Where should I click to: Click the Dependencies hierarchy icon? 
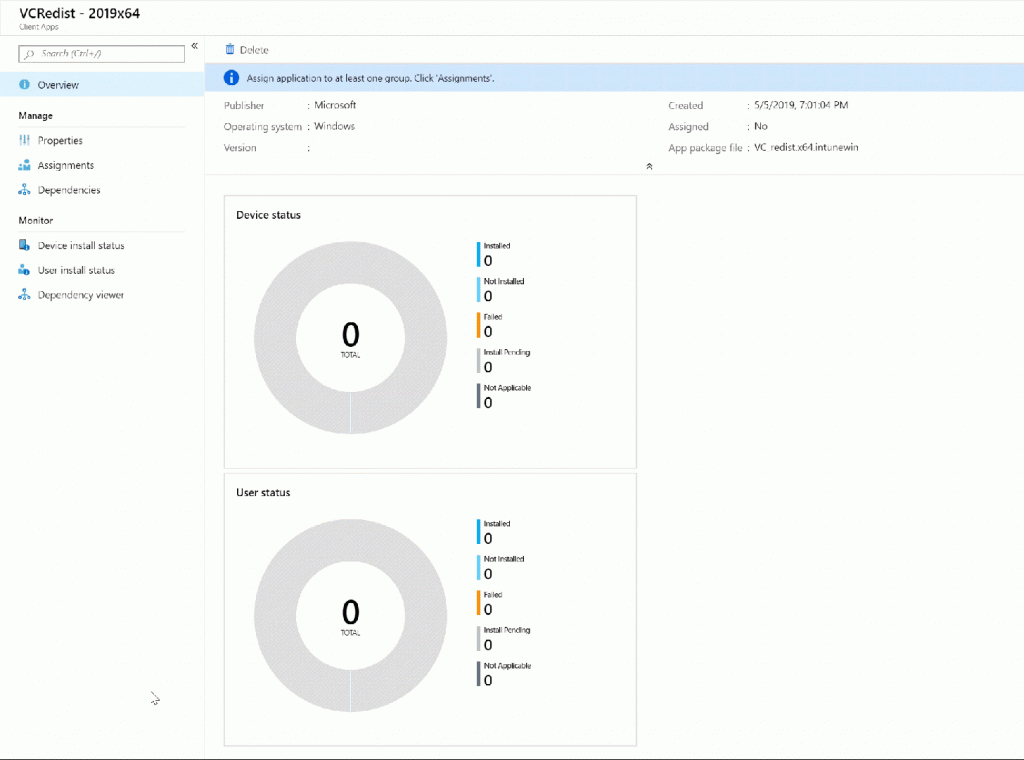click(x=24, y=190)
